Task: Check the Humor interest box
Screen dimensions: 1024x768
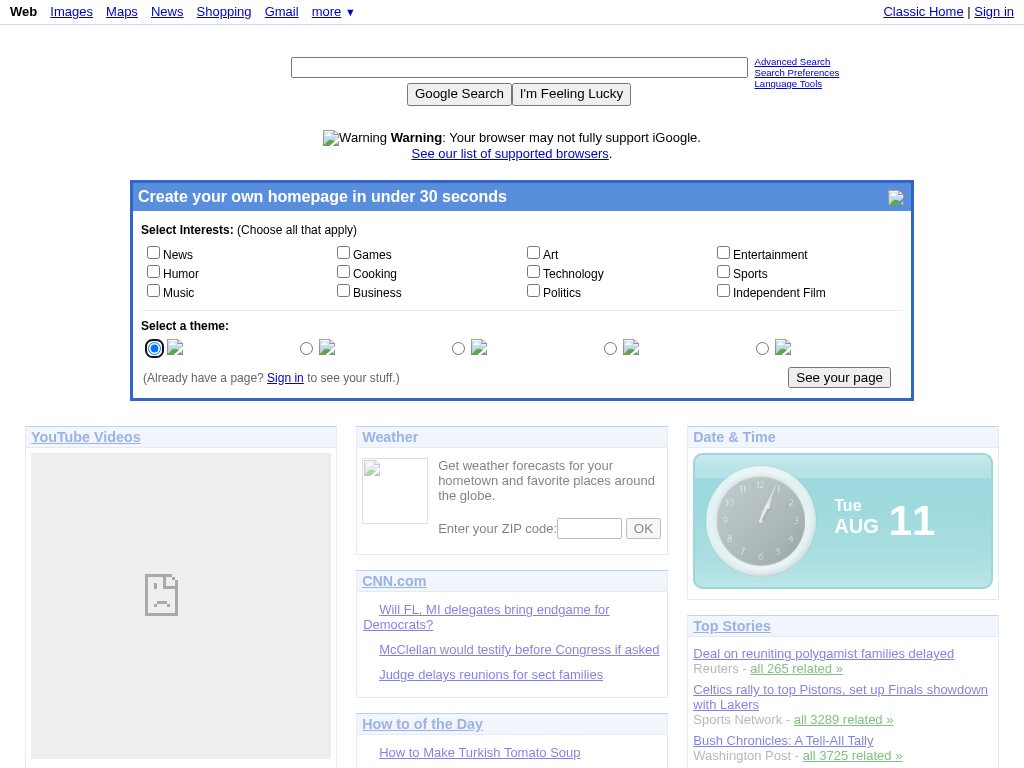Action: [153, 272]
